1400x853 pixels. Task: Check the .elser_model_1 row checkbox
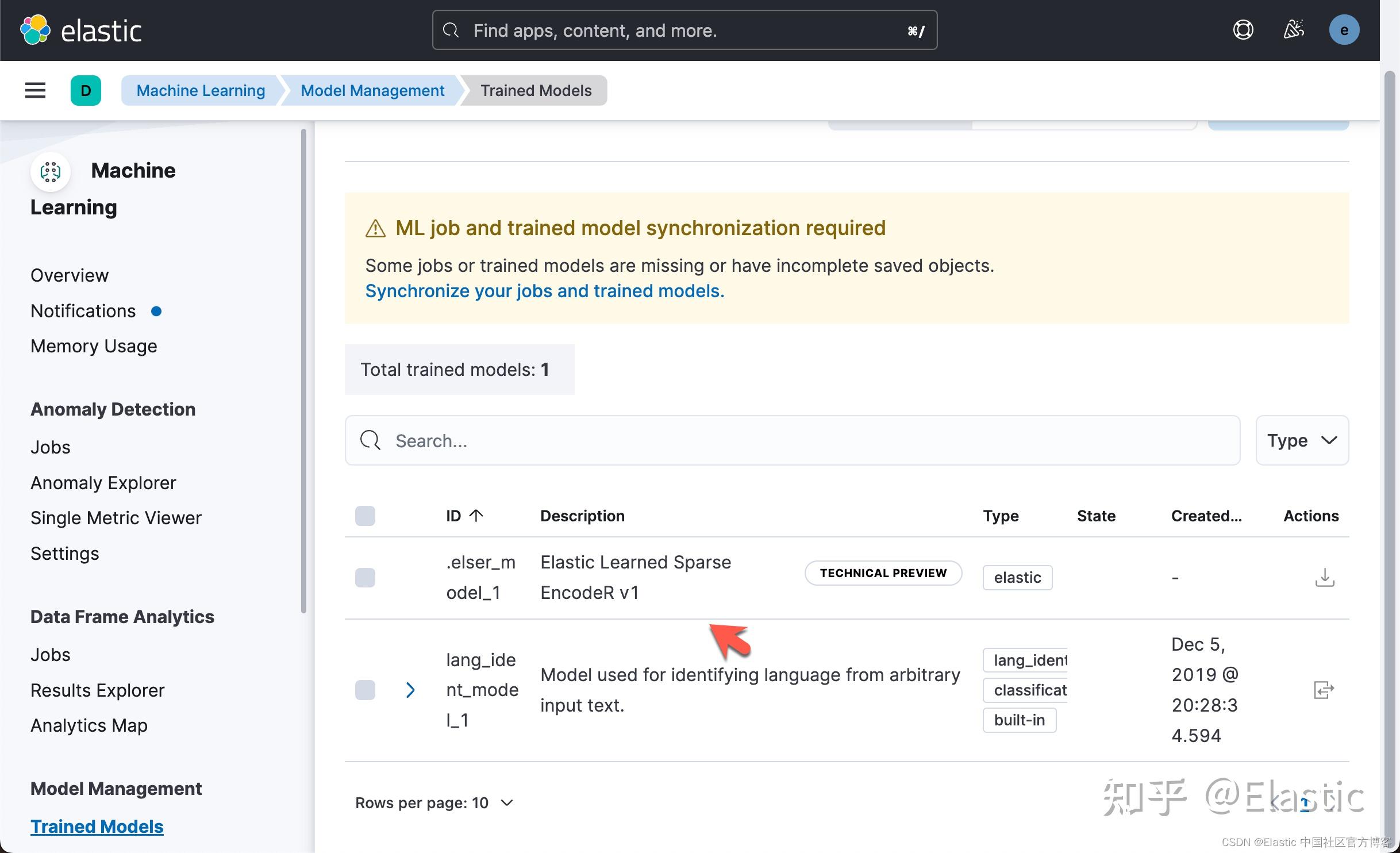pyautogui.click(x=366, y=577)
